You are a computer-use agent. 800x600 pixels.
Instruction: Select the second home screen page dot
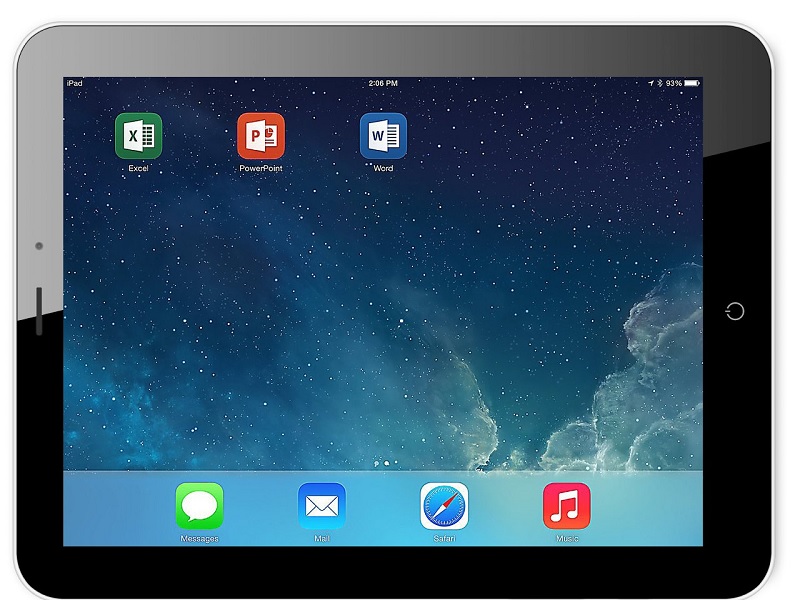coord(396,463)
